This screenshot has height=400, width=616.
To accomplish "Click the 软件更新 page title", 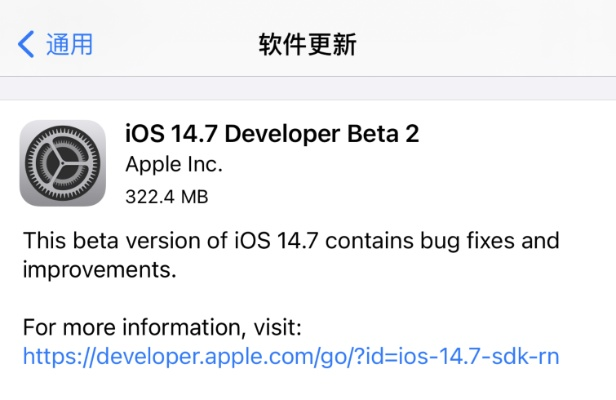I will click(307, 44).
